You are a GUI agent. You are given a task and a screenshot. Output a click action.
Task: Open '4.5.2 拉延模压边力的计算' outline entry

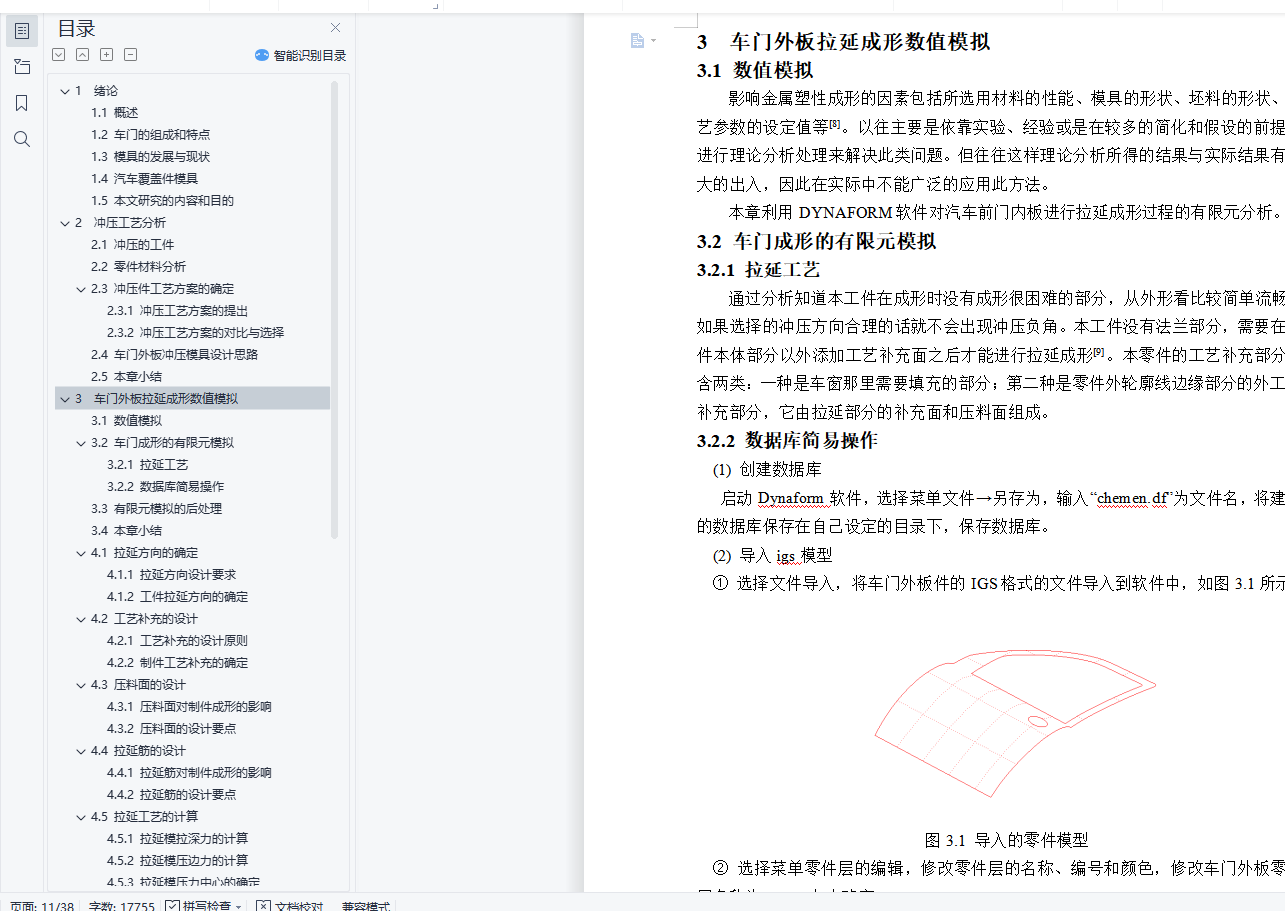pos(177,861)
